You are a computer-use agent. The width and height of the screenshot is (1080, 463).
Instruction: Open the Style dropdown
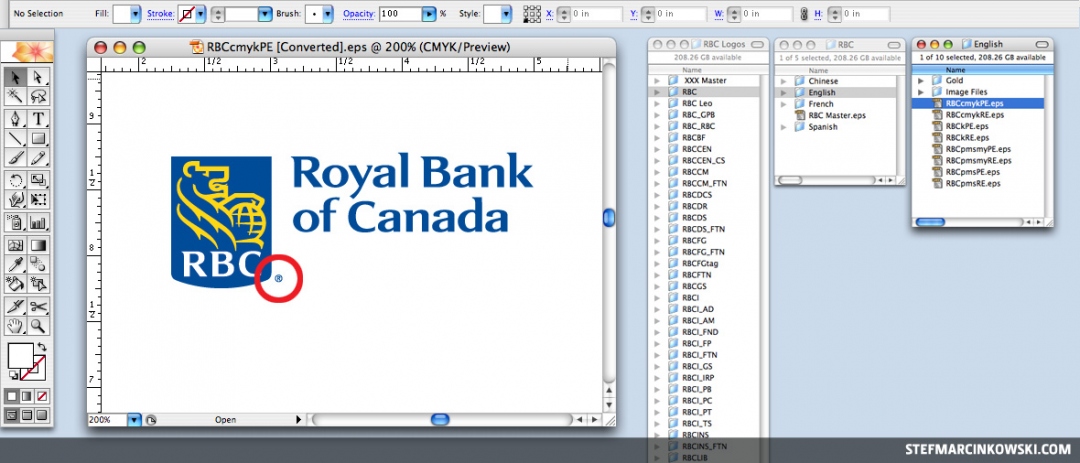[506, 14]
